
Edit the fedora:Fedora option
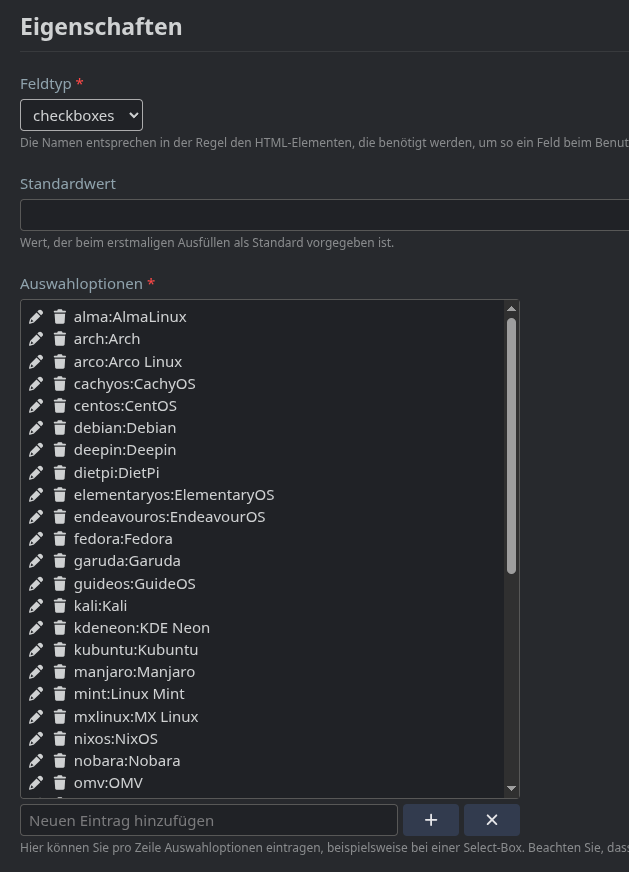(x=36, y=539)
